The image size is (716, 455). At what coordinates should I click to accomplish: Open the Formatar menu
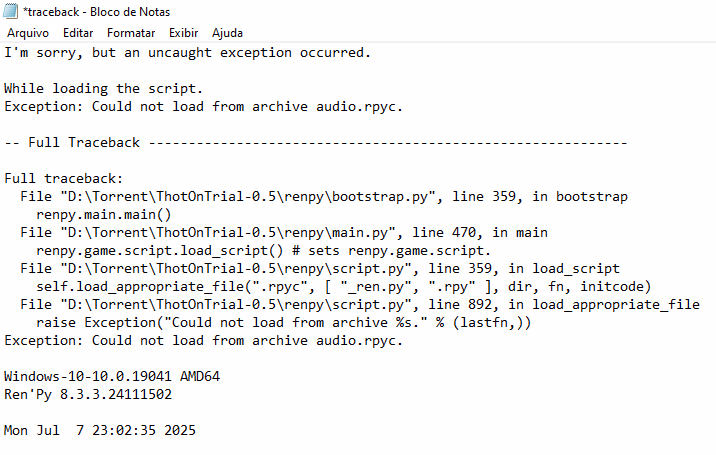click(131, 33)
